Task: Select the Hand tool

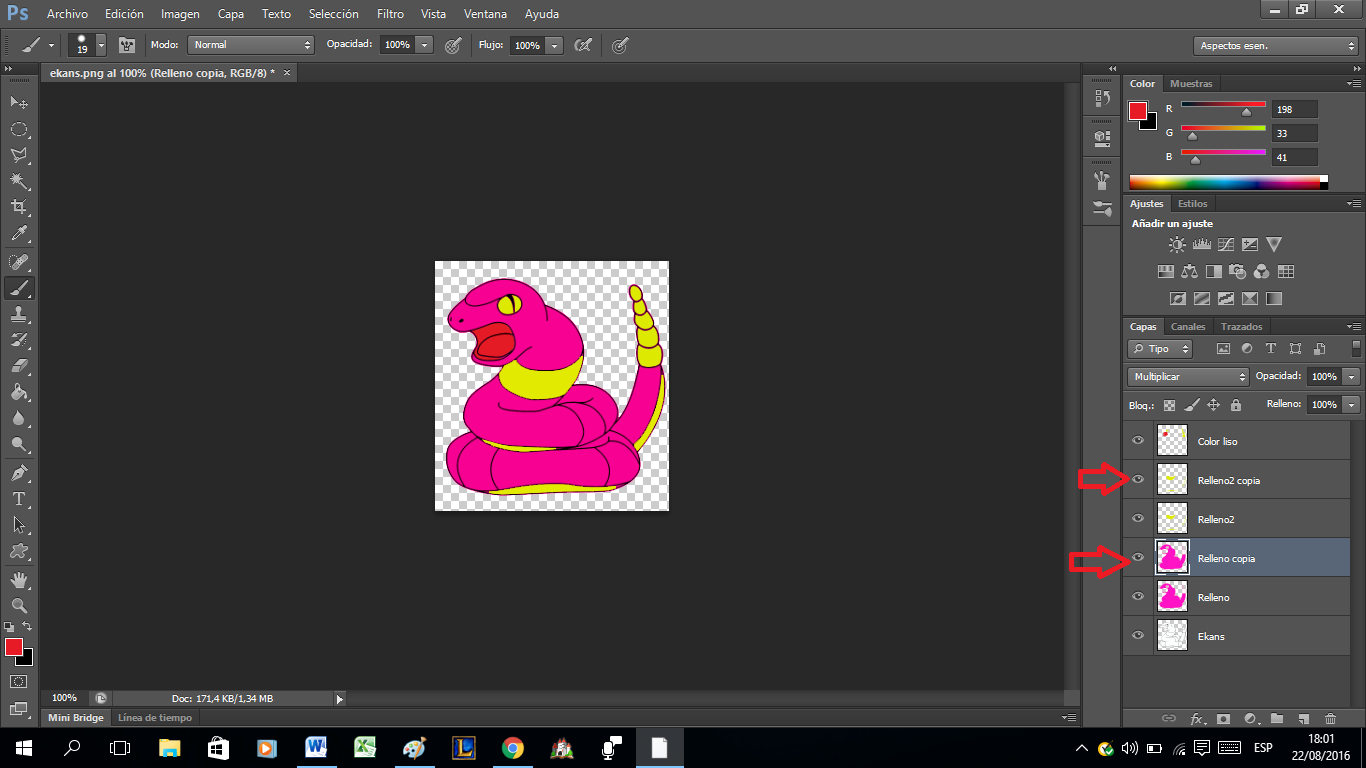Action: tap(19, 579)
